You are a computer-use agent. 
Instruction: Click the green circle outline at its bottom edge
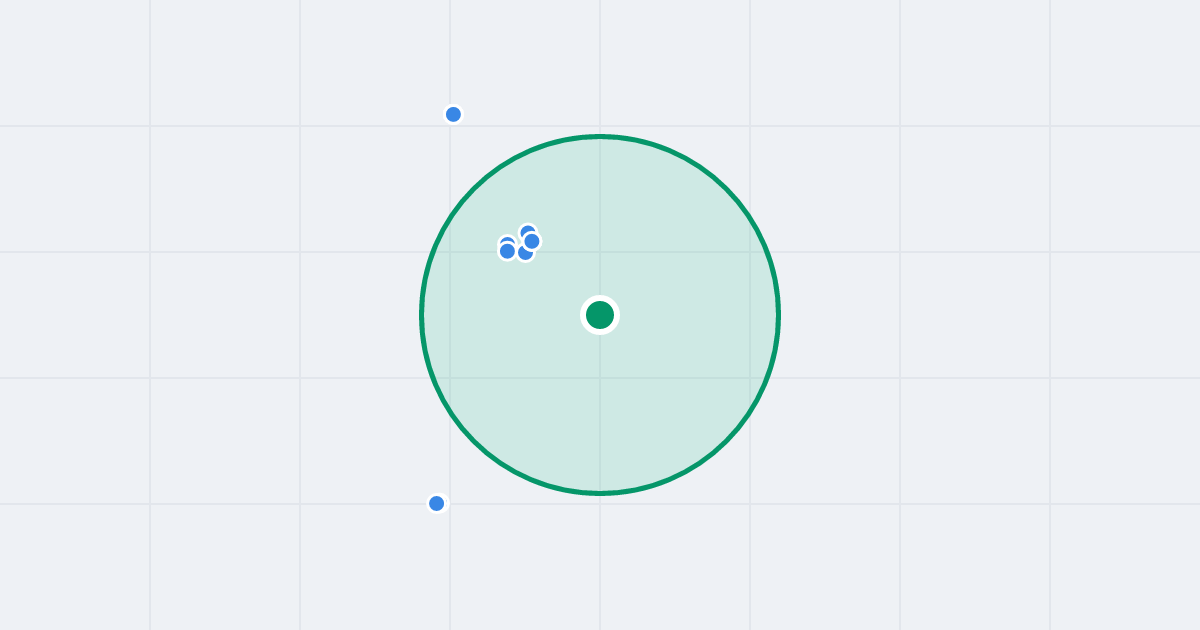tap(600, 493)
